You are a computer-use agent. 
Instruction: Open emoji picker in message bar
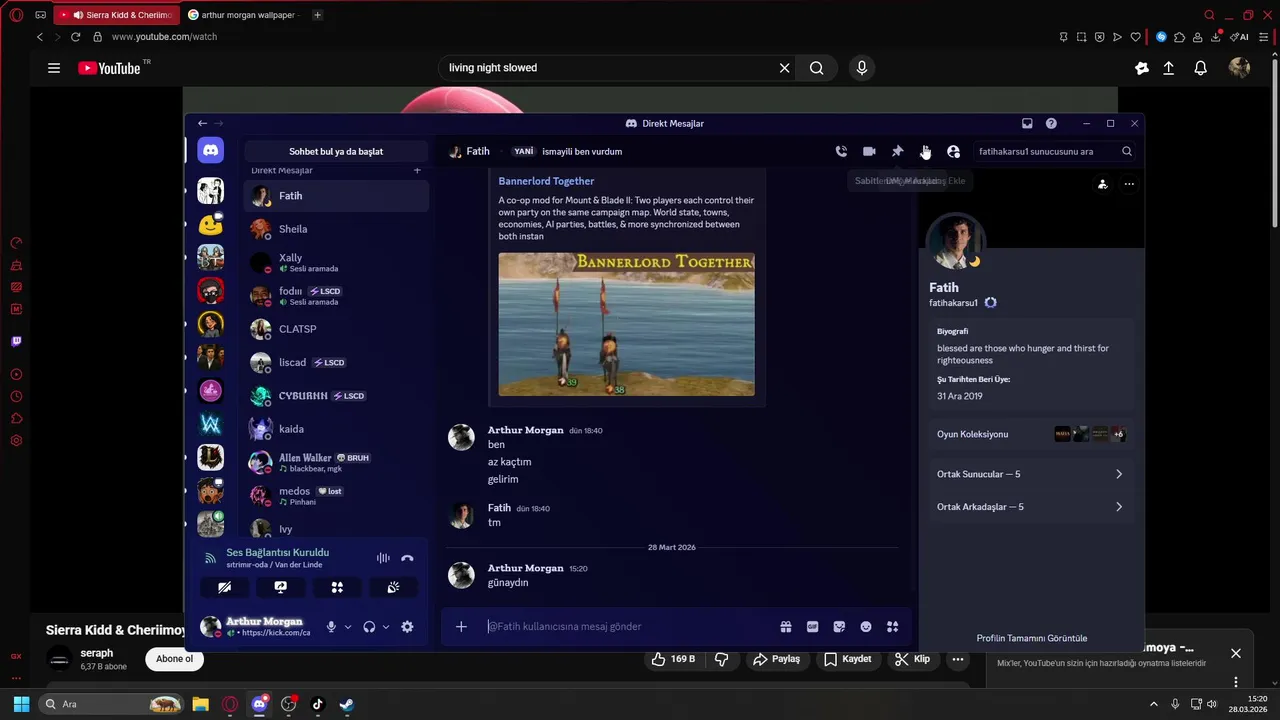coord(866,626)
